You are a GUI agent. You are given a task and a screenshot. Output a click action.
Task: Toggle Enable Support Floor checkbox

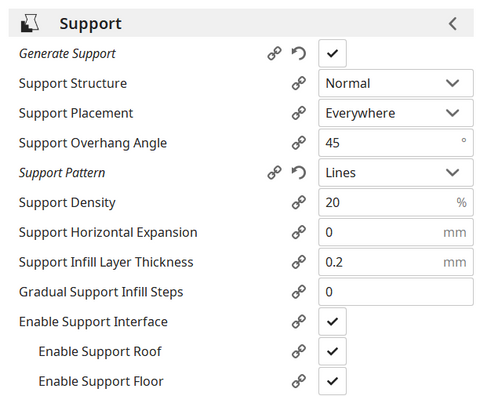click(x=332, y=381)
